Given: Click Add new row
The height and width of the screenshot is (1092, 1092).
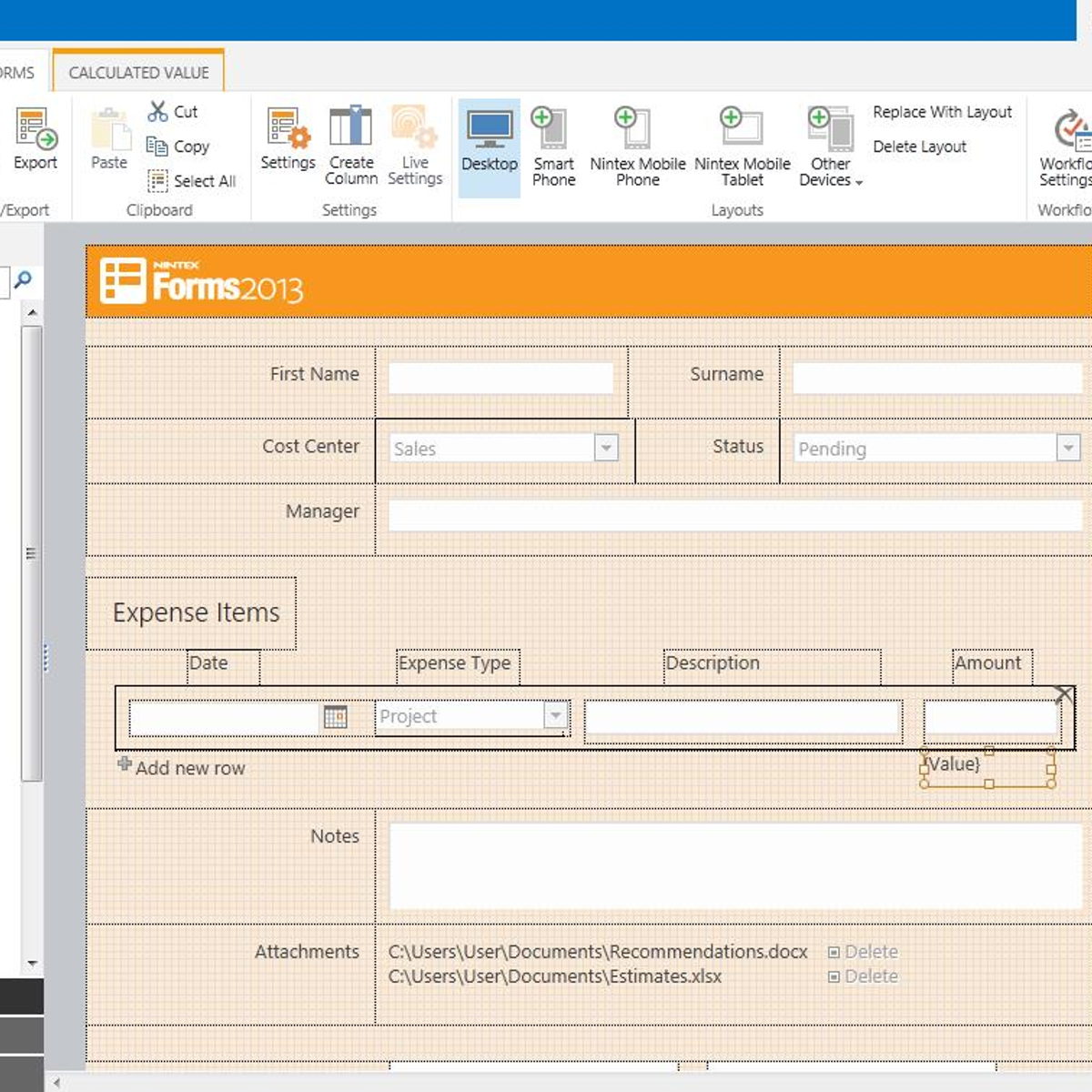Looking at the screenshot, I should click(181, 767).
